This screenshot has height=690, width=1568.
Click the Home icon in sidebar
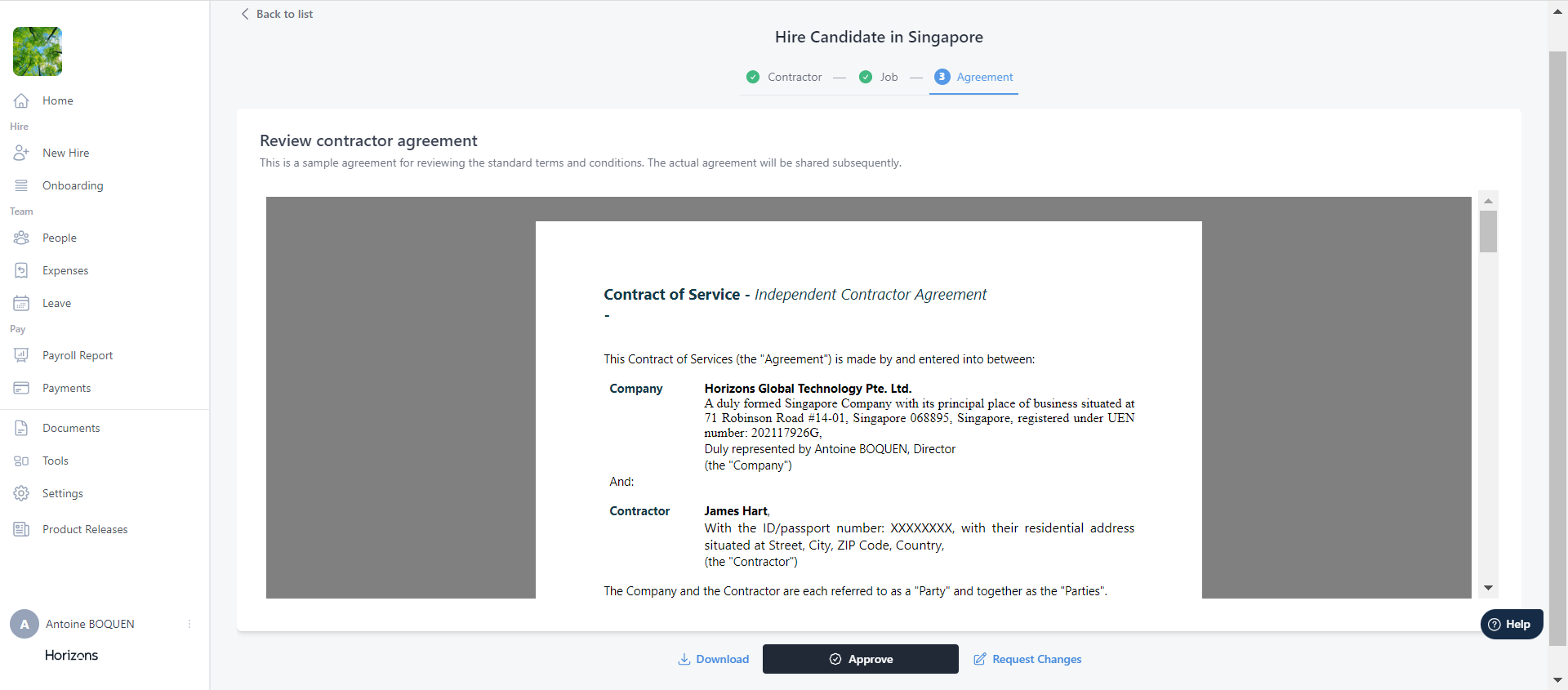point(21,100)
